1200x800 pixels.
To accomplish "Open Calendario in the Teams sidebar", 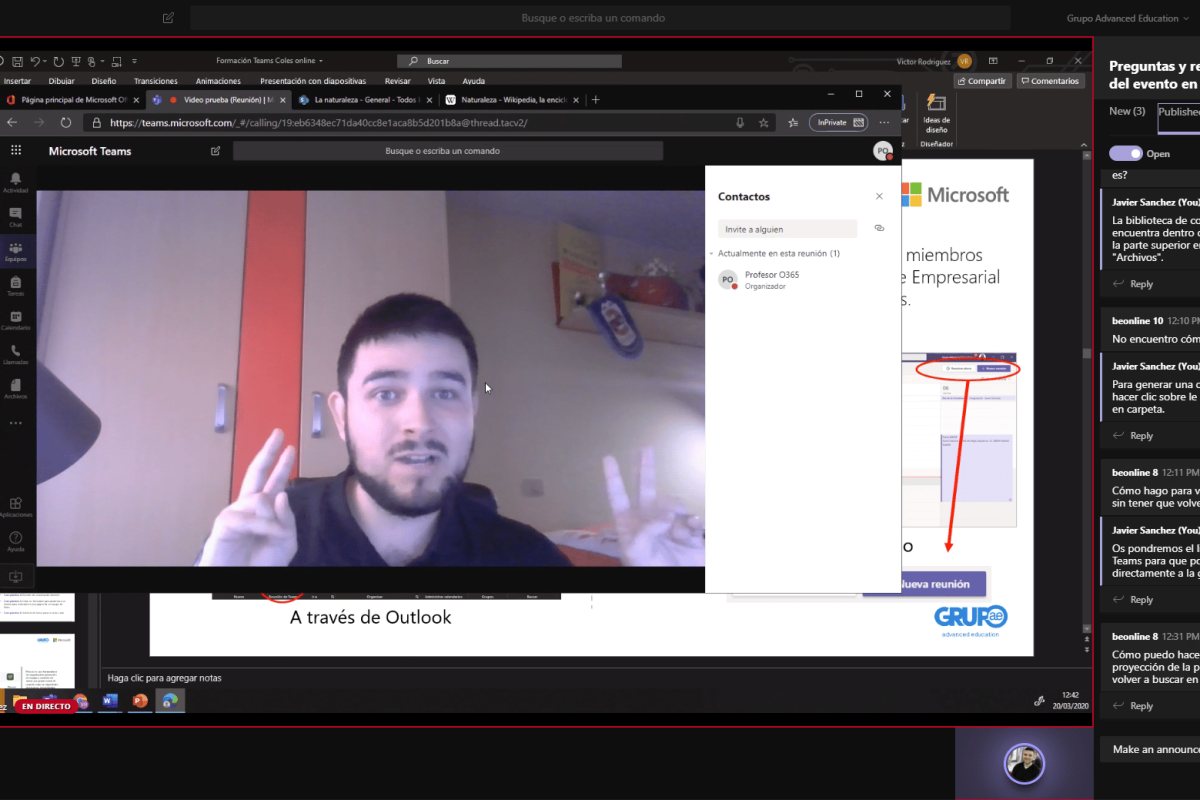I will (x=15, y=320).
